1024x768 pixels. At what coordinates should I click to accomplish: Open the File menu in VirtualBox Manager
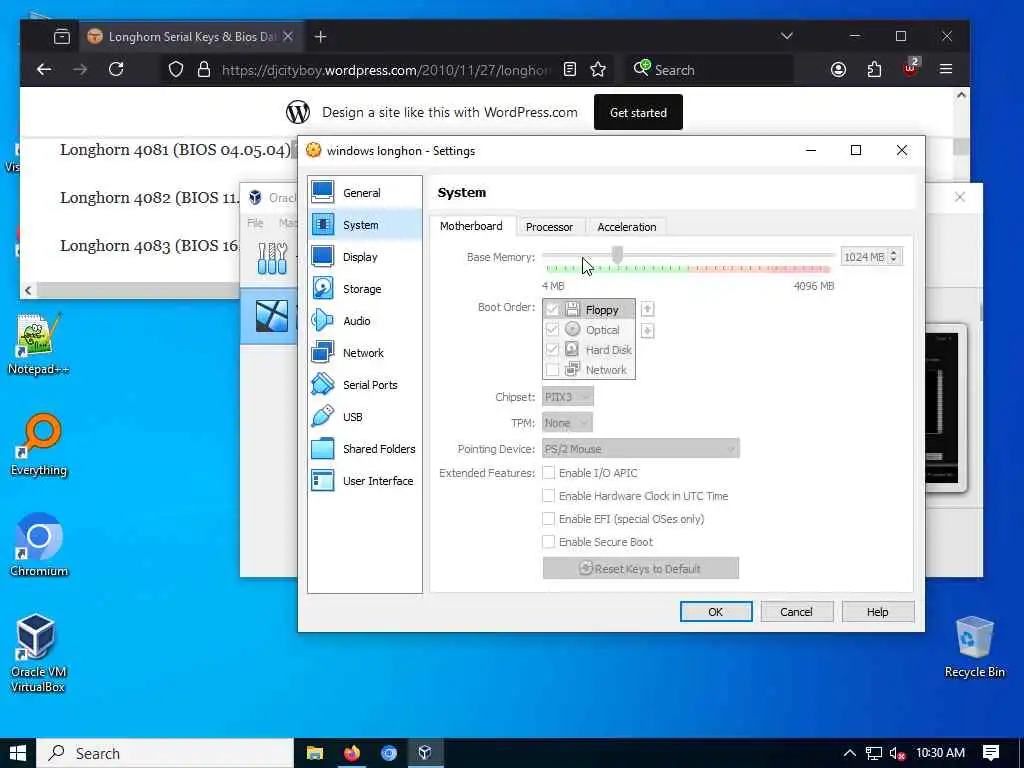[255, 223]
